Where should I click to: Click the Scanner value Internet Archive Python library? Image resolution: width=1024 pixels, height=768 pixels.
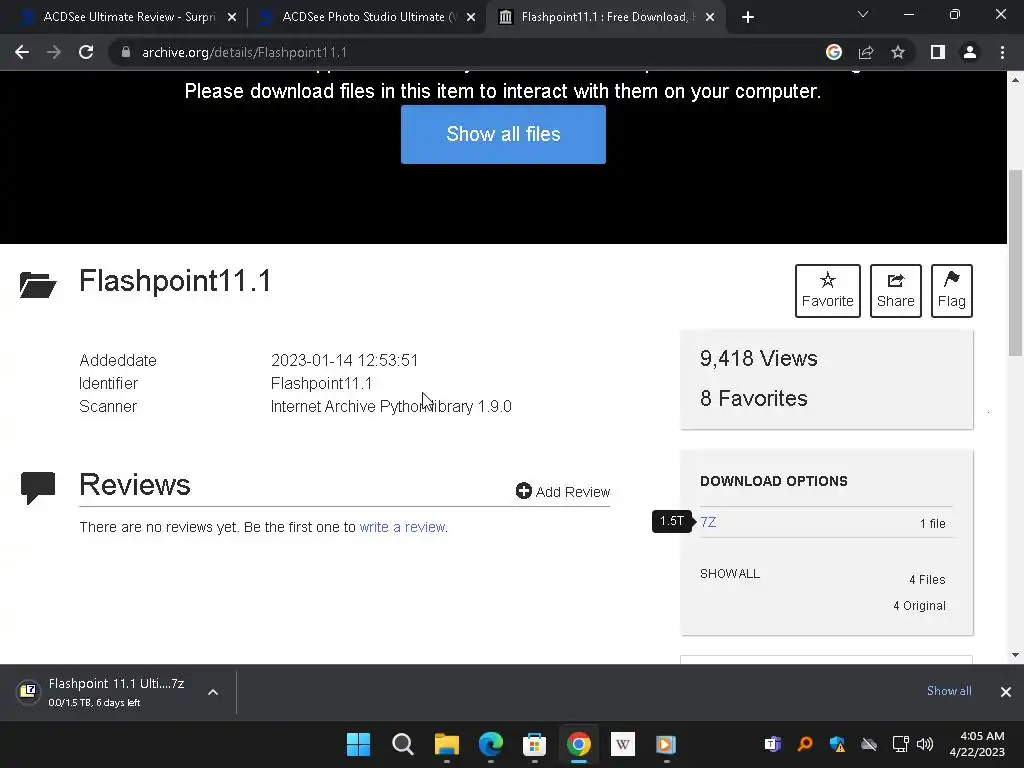(391, 406)
